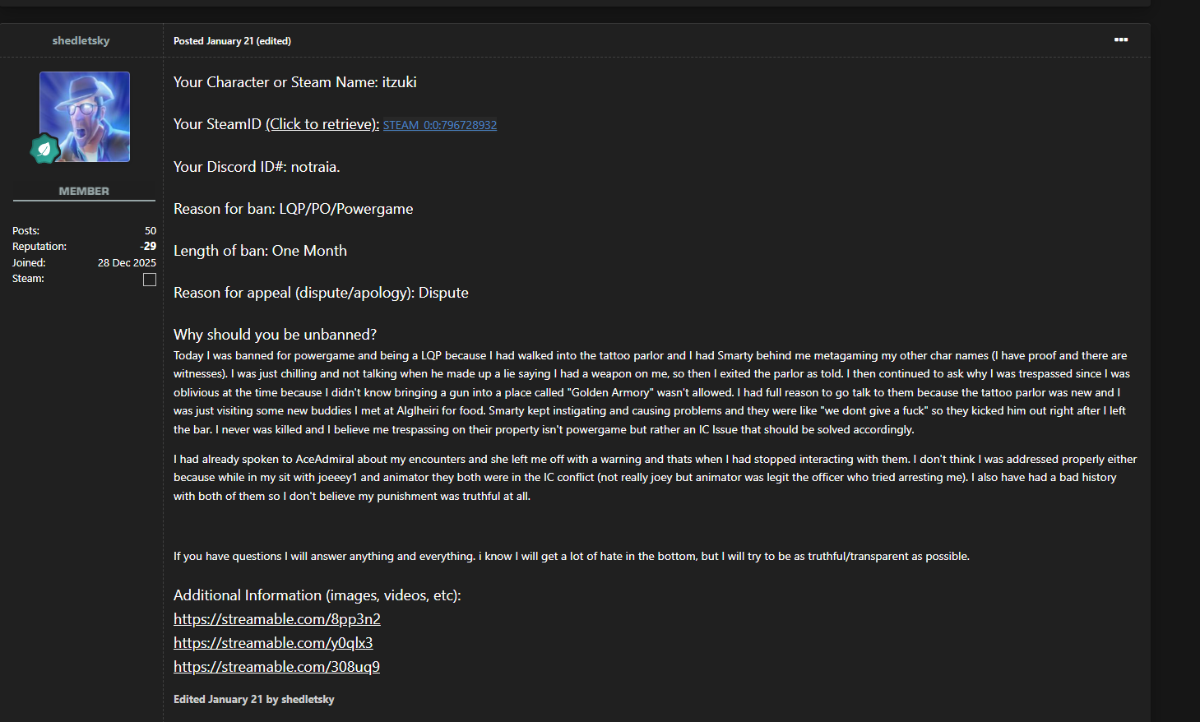Open the STEAM_0:0:796728932 link
Viewport: 1200px width, 722px height.
click(440, 125)
